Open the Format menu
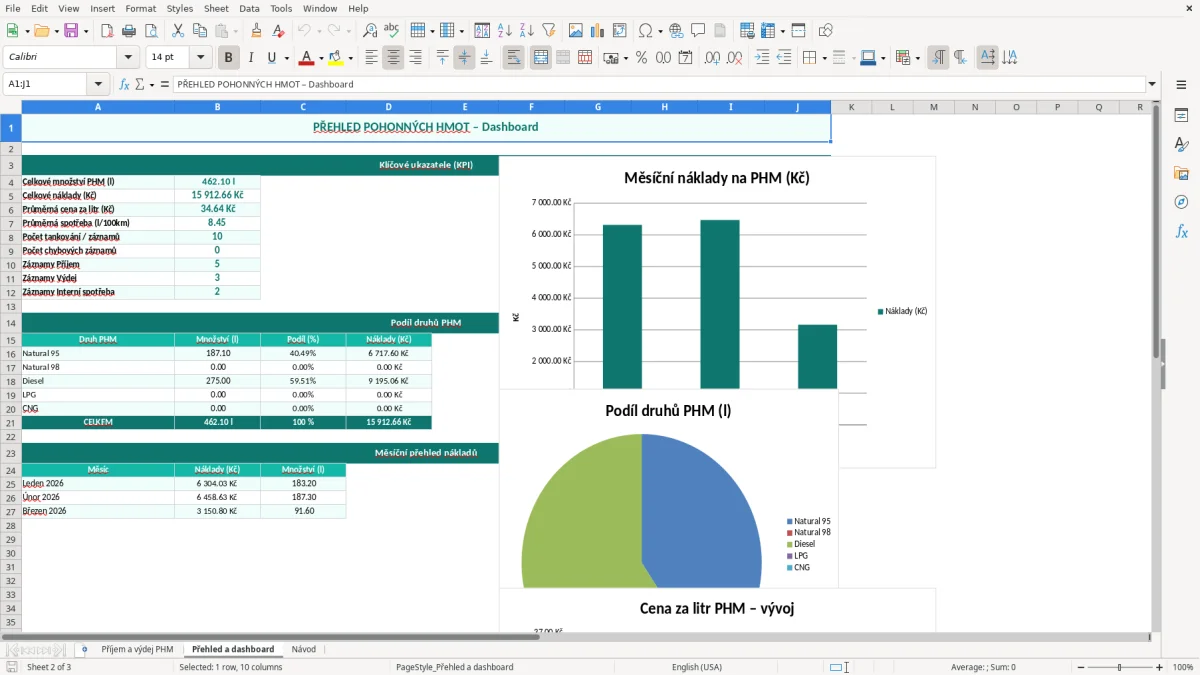 pos(140,8)
